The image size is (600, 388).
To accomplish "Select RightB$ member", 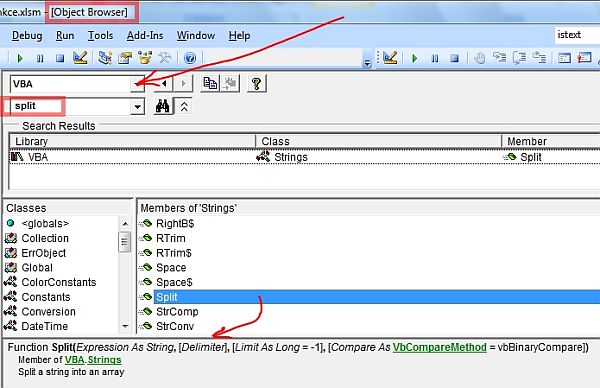I will click(x=175, y=223).
